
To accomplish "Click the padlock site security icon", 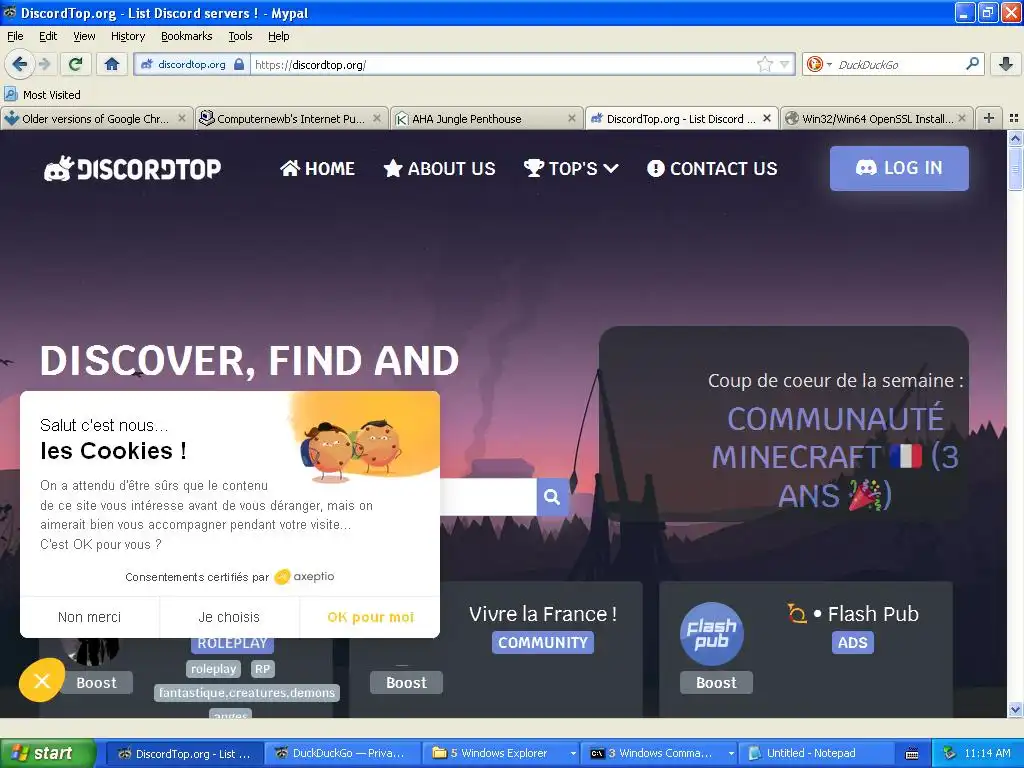I will click(239, 64).
